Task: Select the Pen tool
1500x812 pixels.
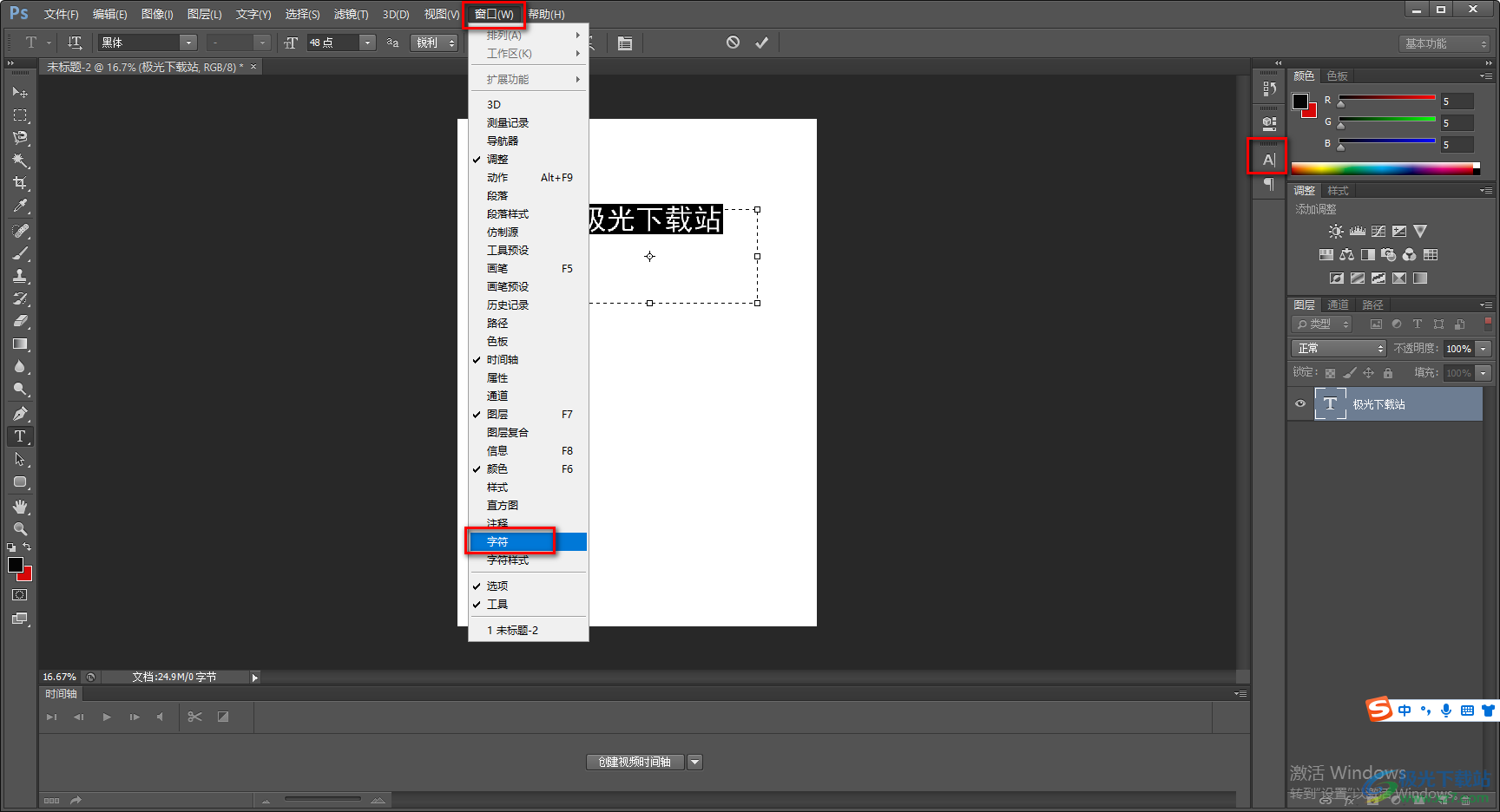Action: pyautogui.click(x=20, y=414)
